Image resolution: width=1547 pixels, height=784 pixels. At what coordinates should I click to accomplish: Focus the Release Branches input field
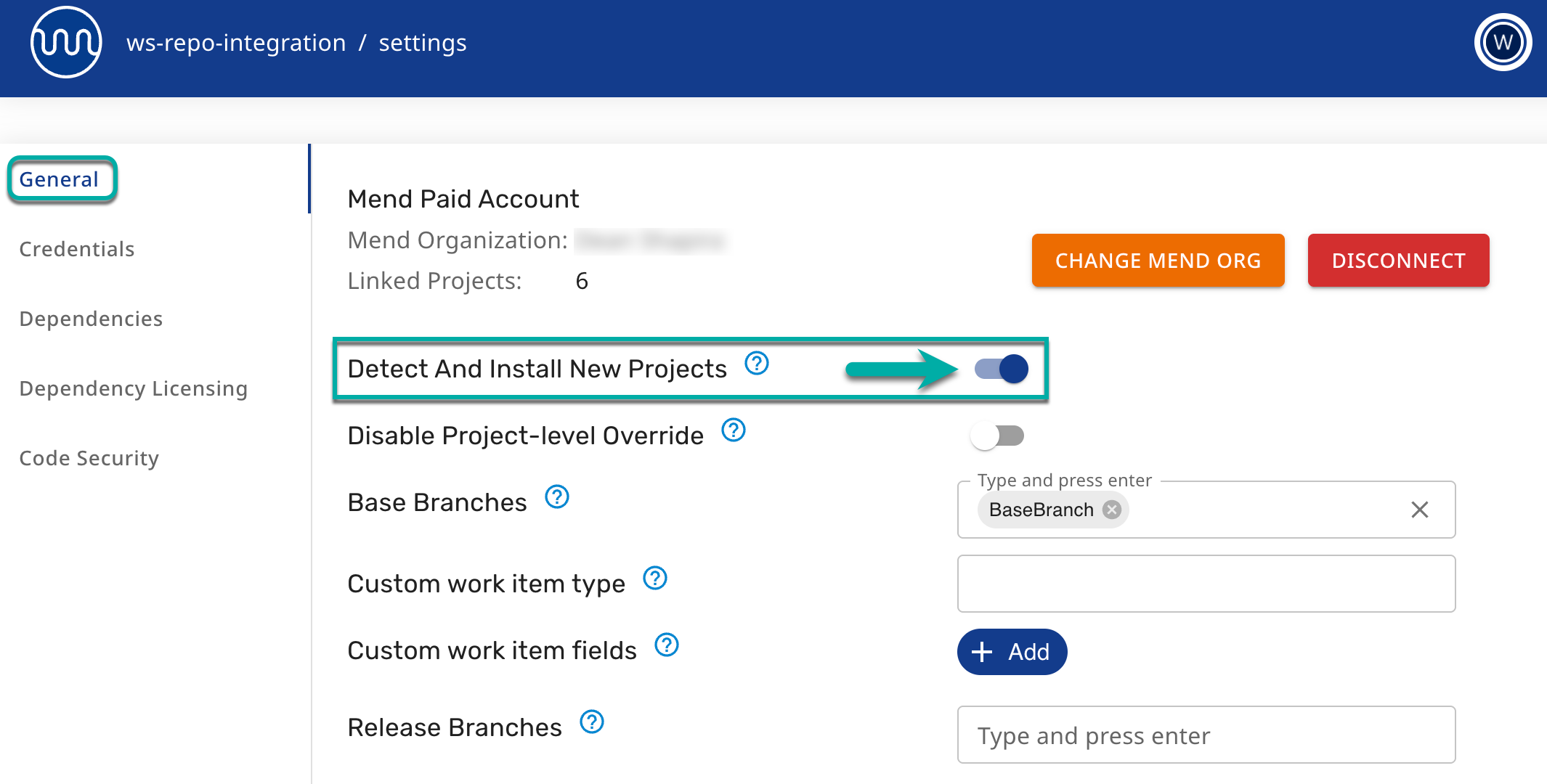pos(1206,735)
